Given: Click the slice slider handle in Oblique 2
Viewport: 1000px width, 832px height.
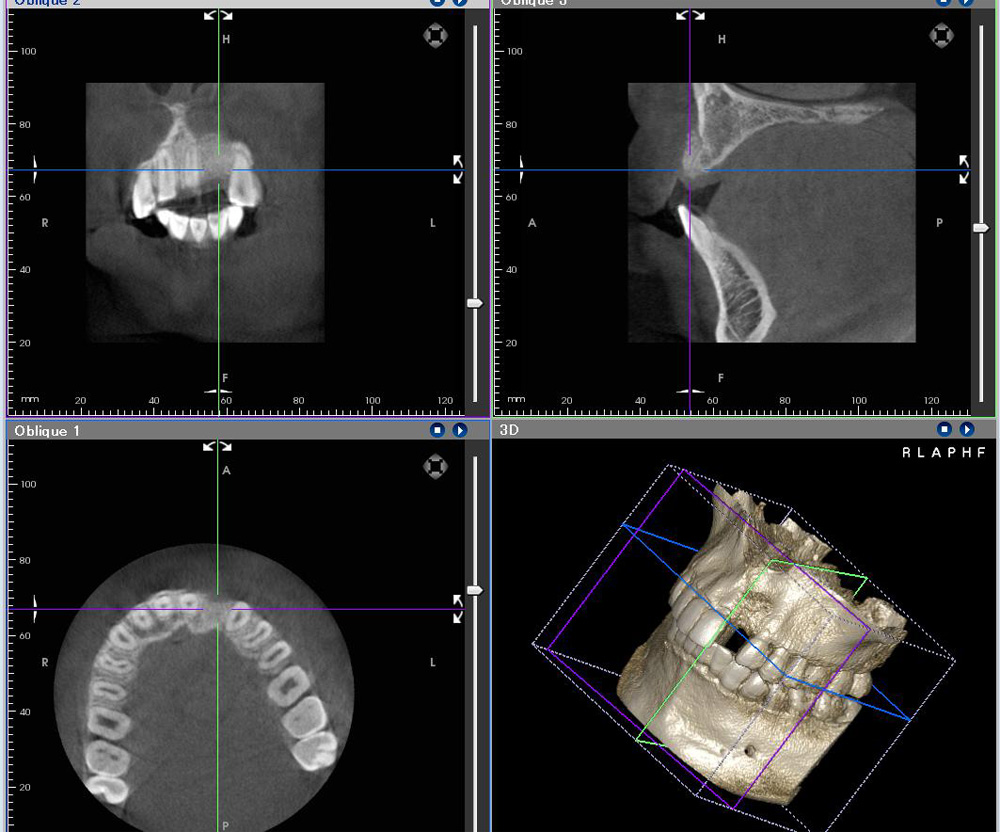Looking at the screenshot, I should tap(475, 303).
